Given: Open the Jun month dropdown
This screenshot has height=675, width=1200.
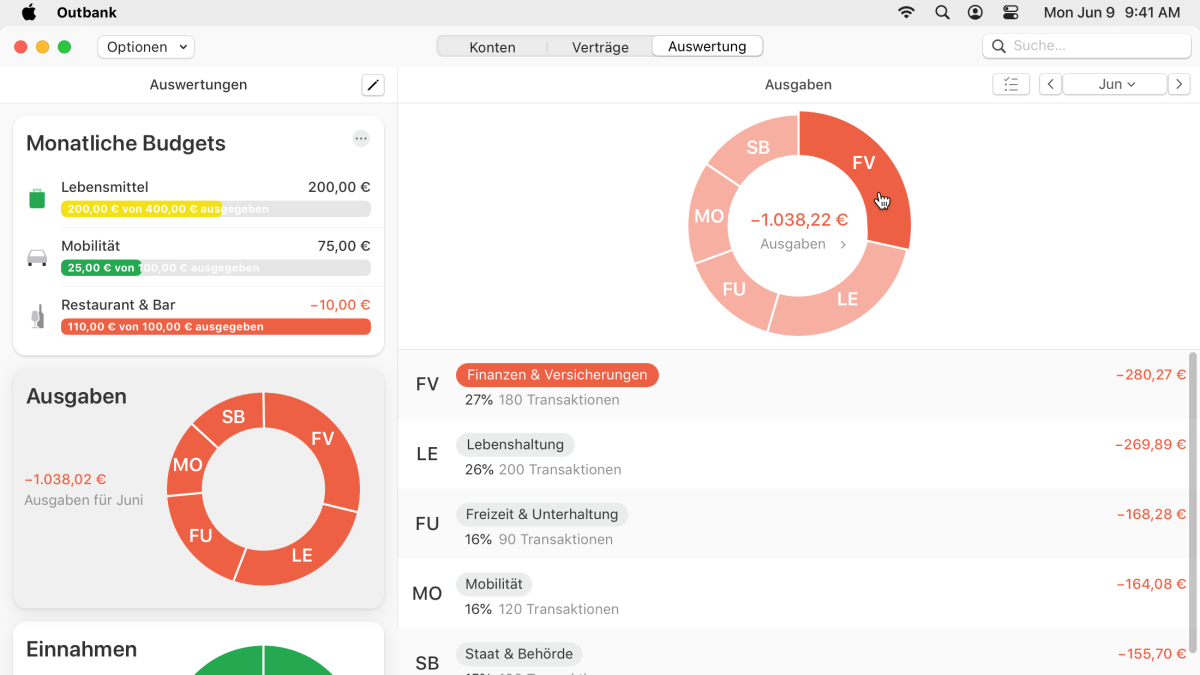Looking at the screenshot, I should (1115, 85).
